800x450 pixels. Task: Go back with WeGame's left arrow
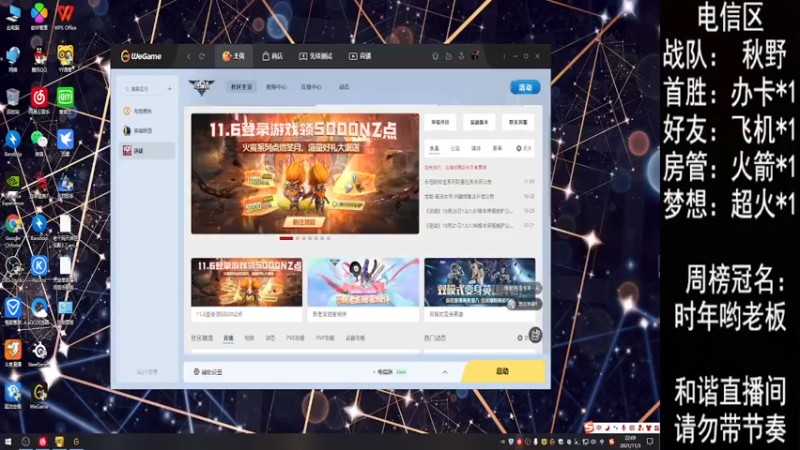click(x=189, y=56)
